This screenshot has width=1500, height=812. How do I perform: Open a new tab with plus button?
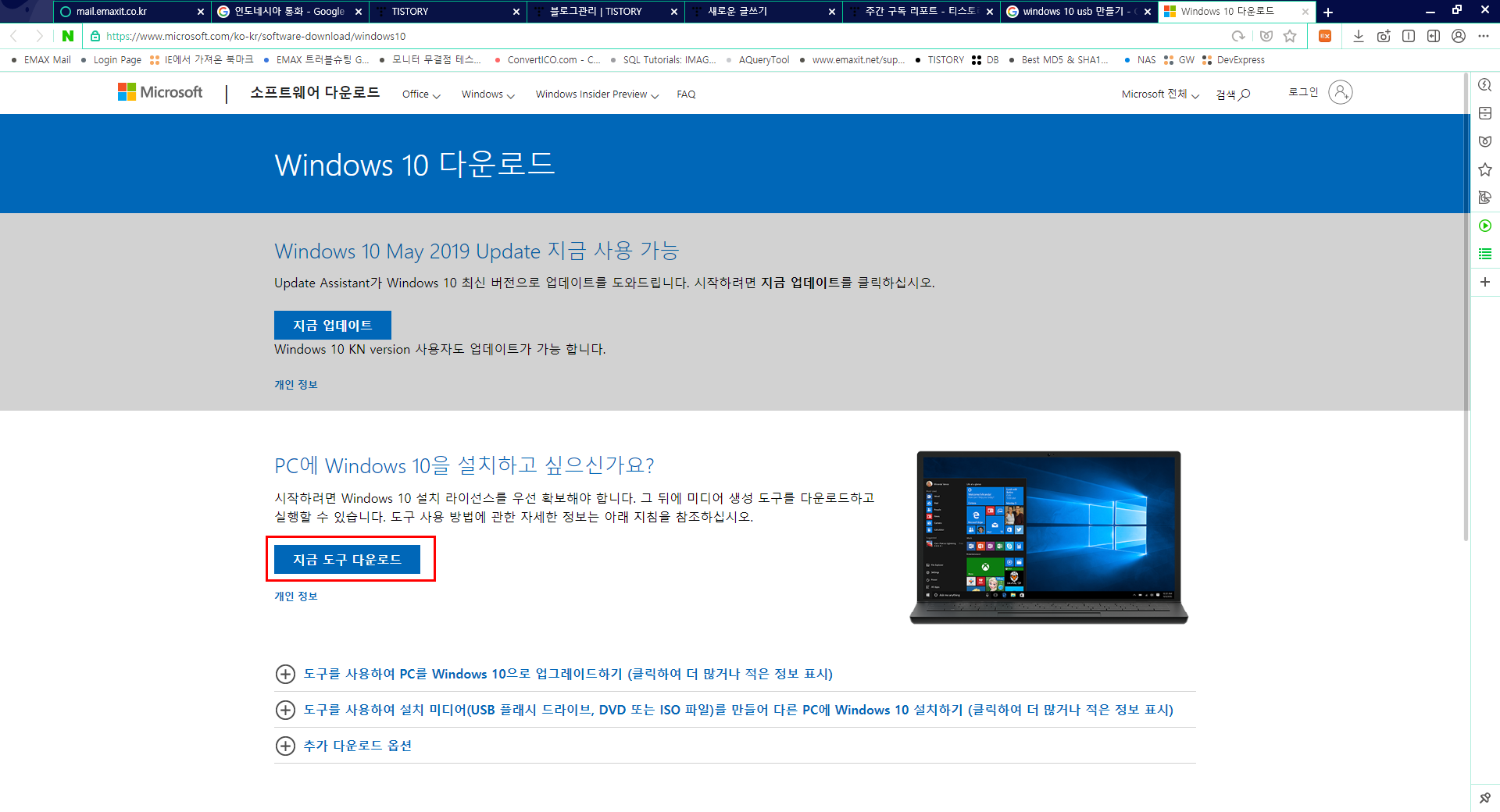pos(1328,12)
